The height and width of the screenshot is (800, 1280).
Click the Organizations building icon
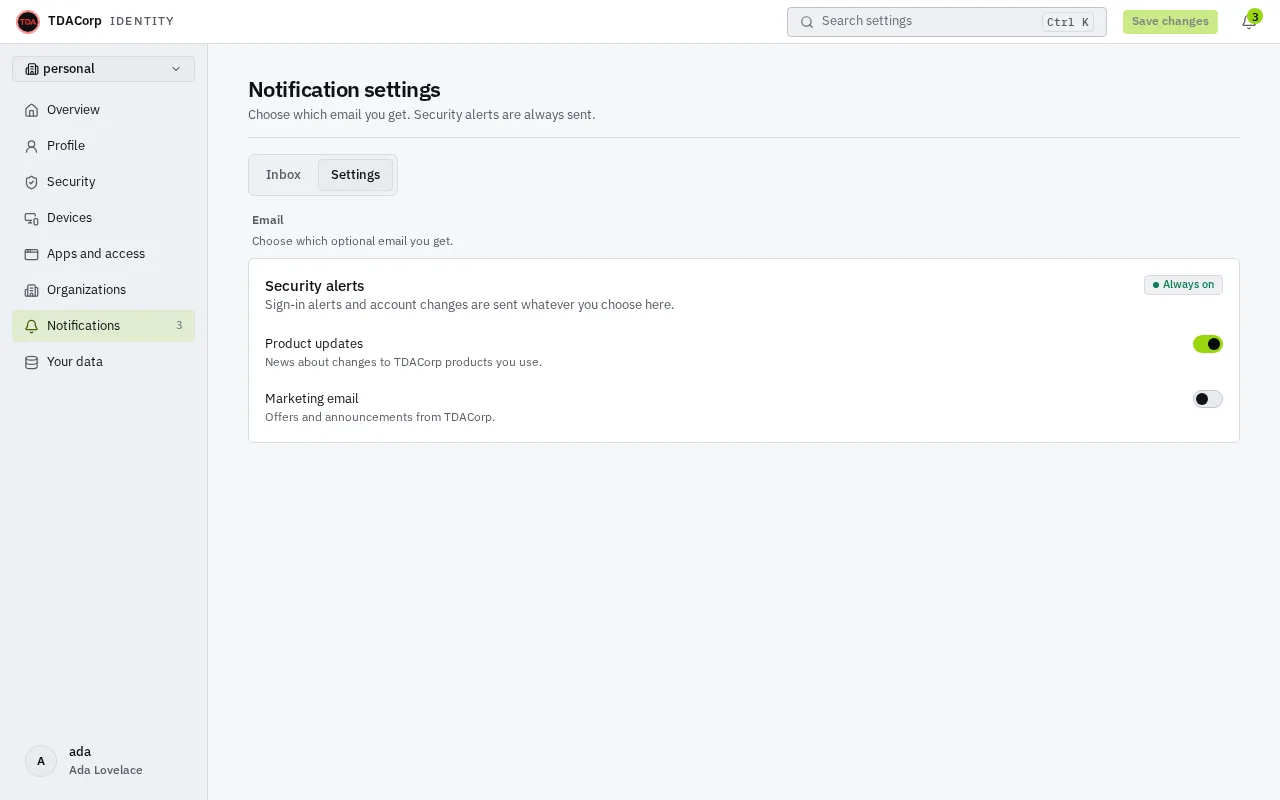pos(32,290)
